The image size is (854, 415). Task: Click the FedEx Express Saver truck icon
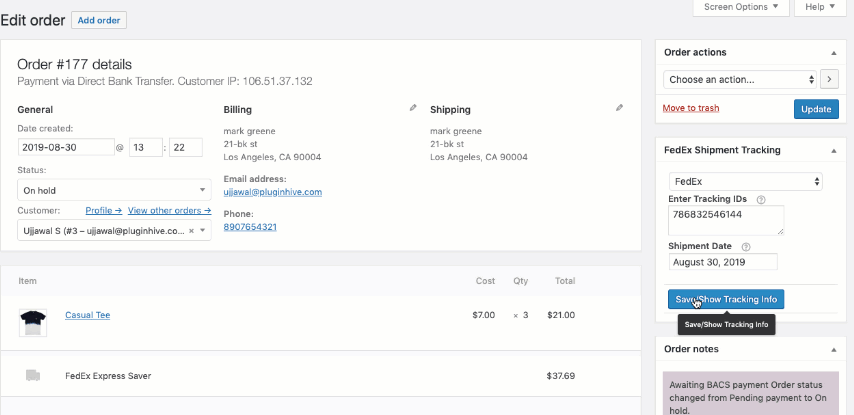[x=33, y=375]
